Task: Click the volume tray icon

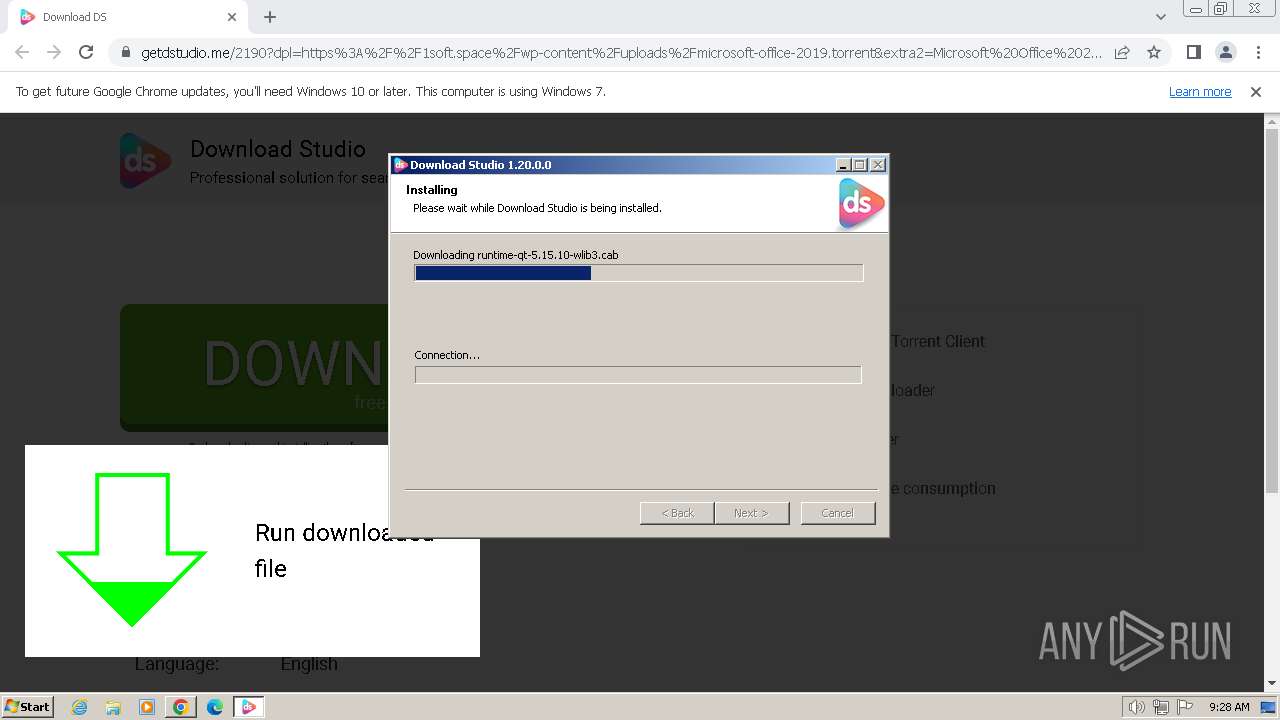Action: click(1136, 707)
